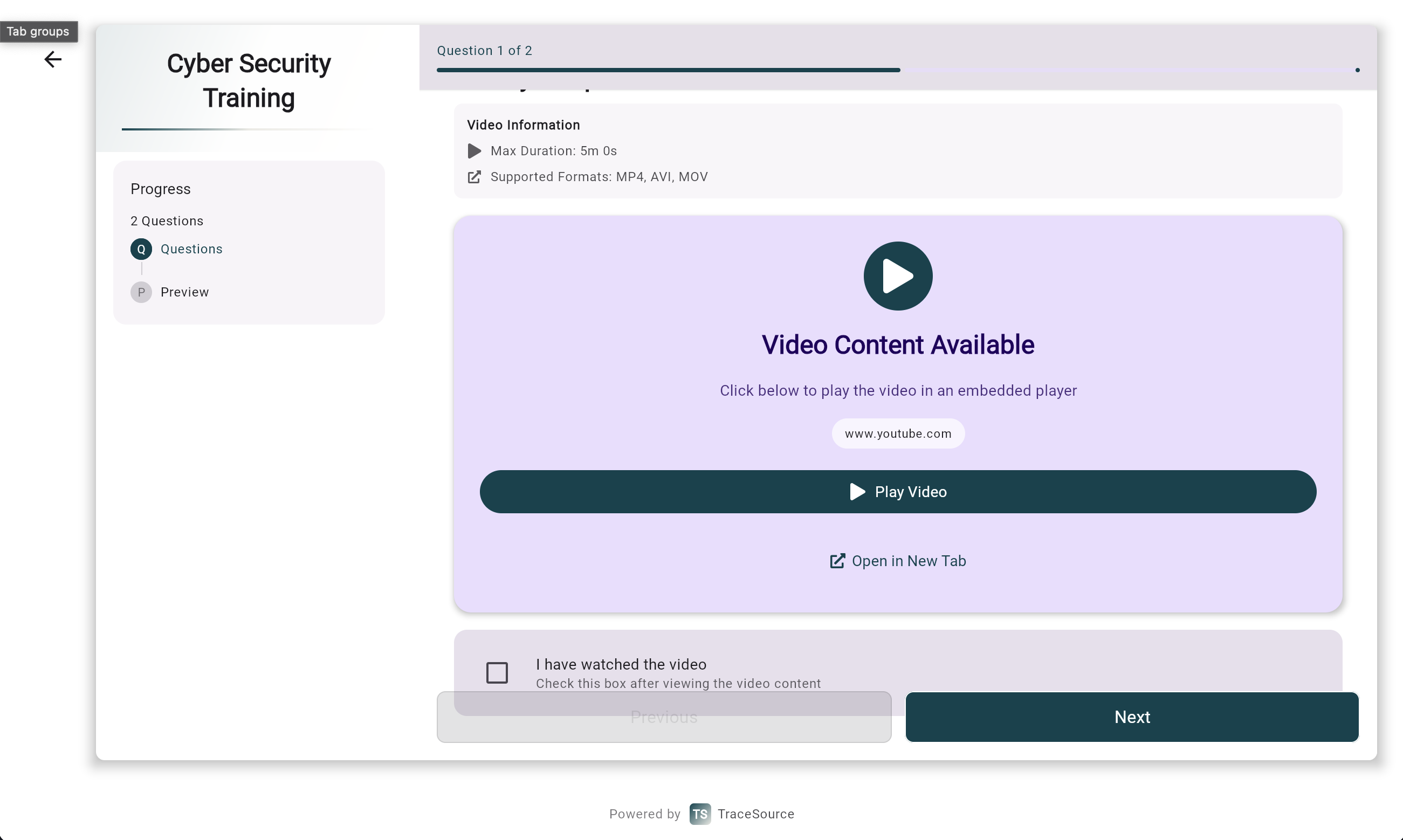Check the I have watched the video box

(x=497, y=672)
